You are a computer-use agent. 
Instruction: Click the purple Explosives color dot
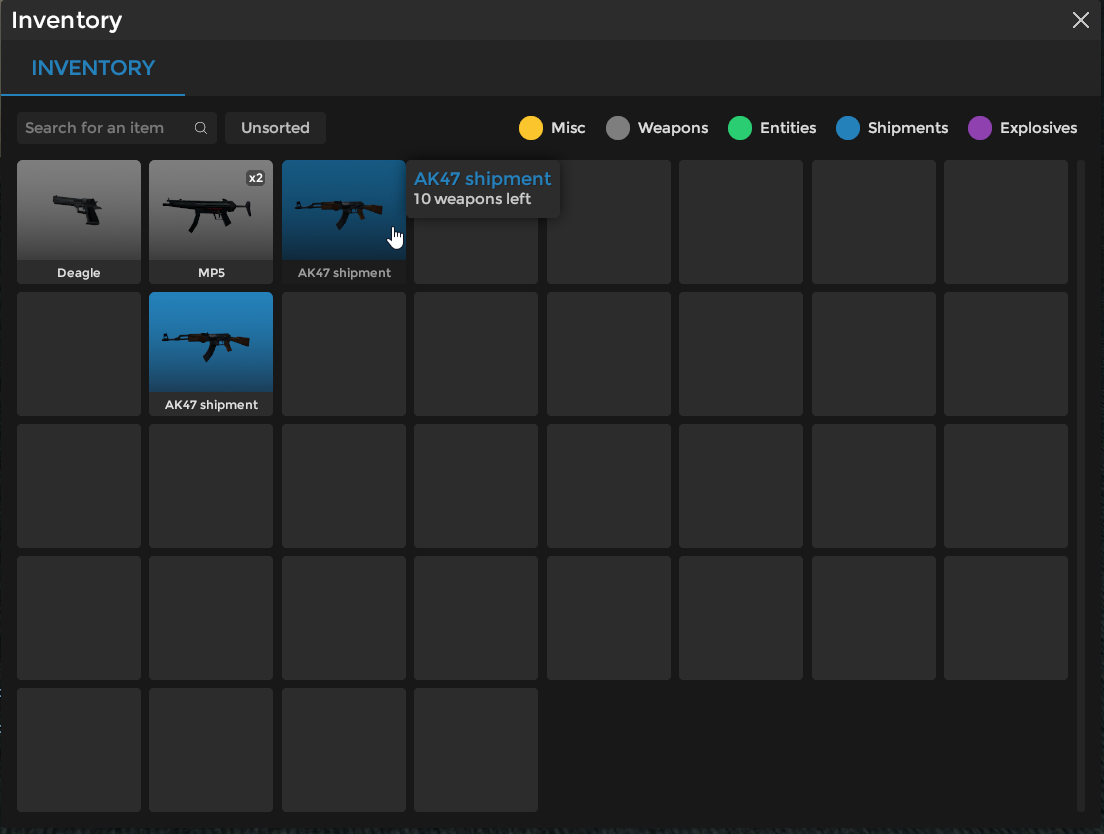point(980,128)
